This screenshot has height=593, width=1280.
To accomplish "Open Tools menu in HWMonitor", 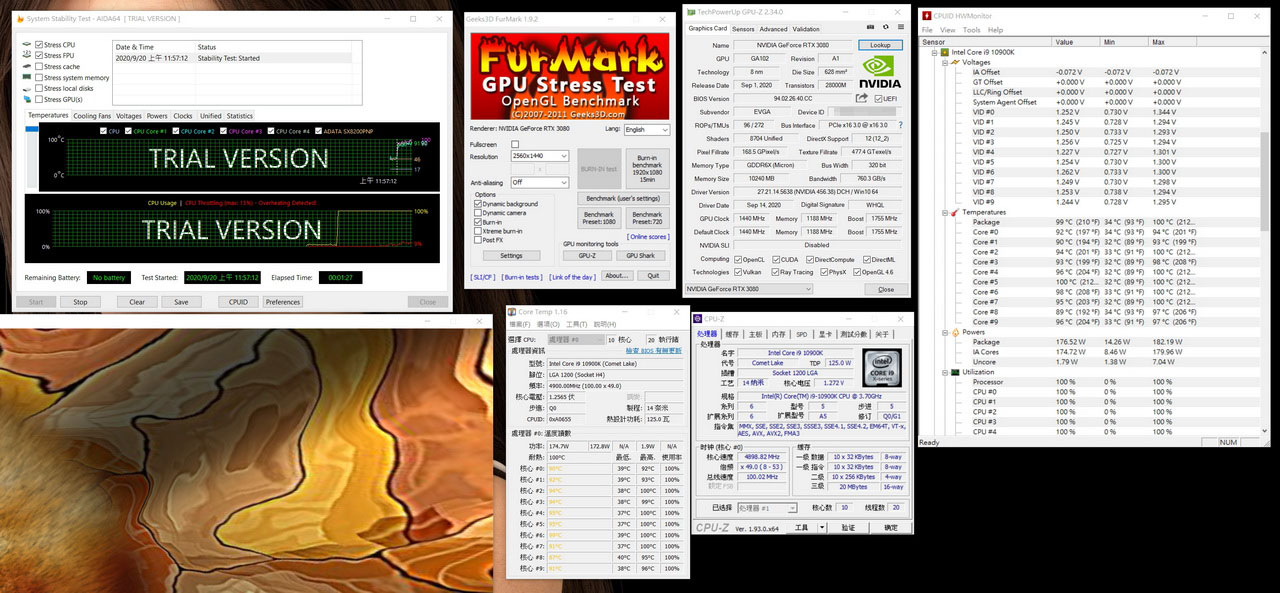I will click(x=971, y=30).
